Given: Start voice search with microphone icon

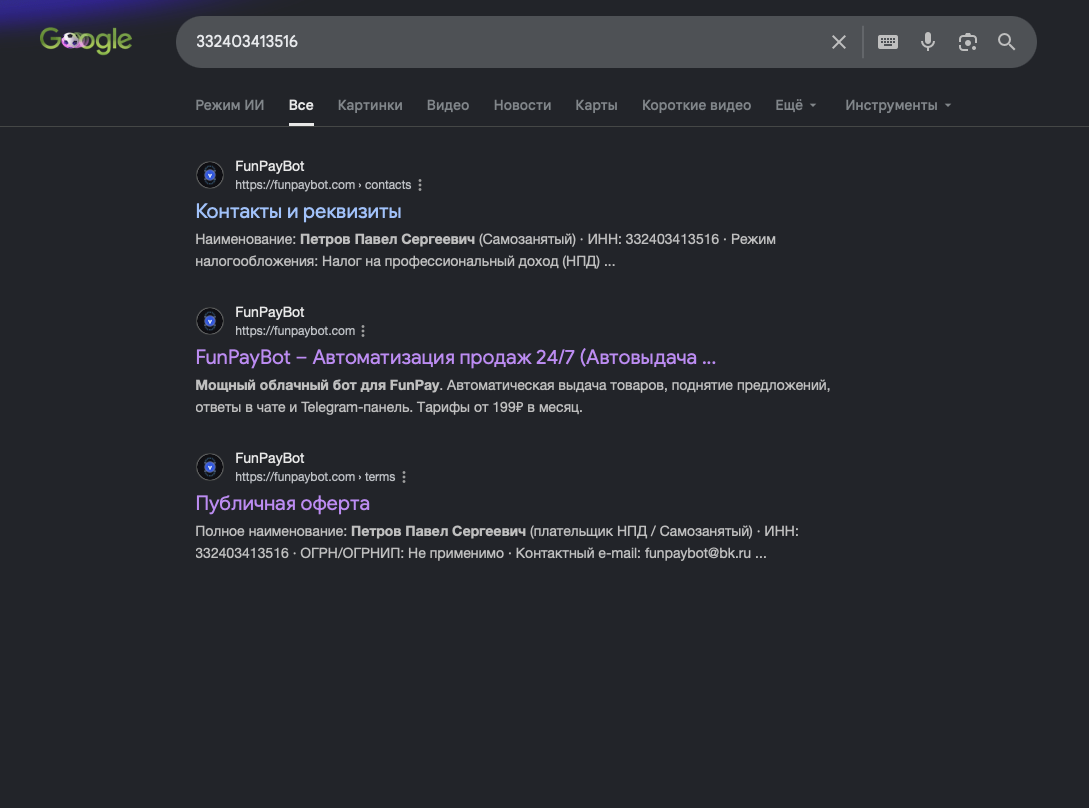Looking at the screenshot, I should (927, 42).
